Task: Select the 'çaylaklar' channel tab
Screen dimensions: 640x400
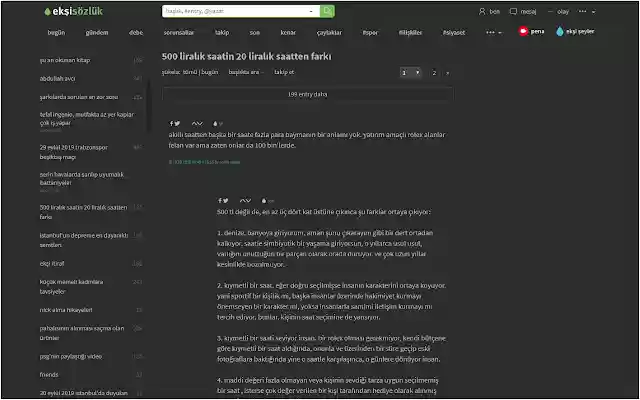Action: (x=329, y=33)
